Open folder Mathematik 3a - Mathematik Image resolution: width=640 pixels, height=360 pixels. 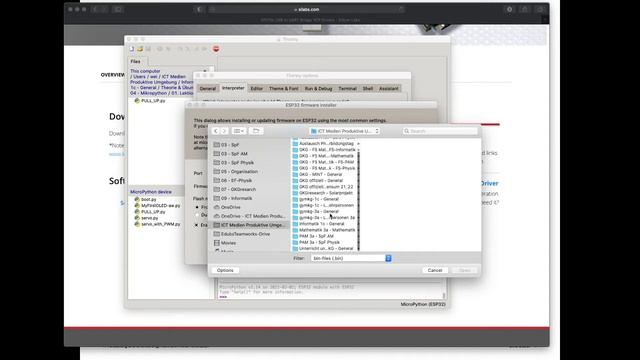click(x=325, y=230)
